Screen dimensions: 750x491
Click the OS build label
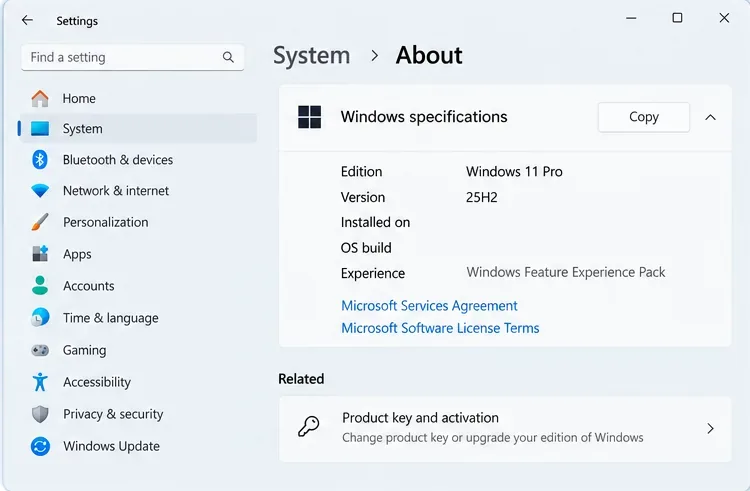(x=366, y=248)
